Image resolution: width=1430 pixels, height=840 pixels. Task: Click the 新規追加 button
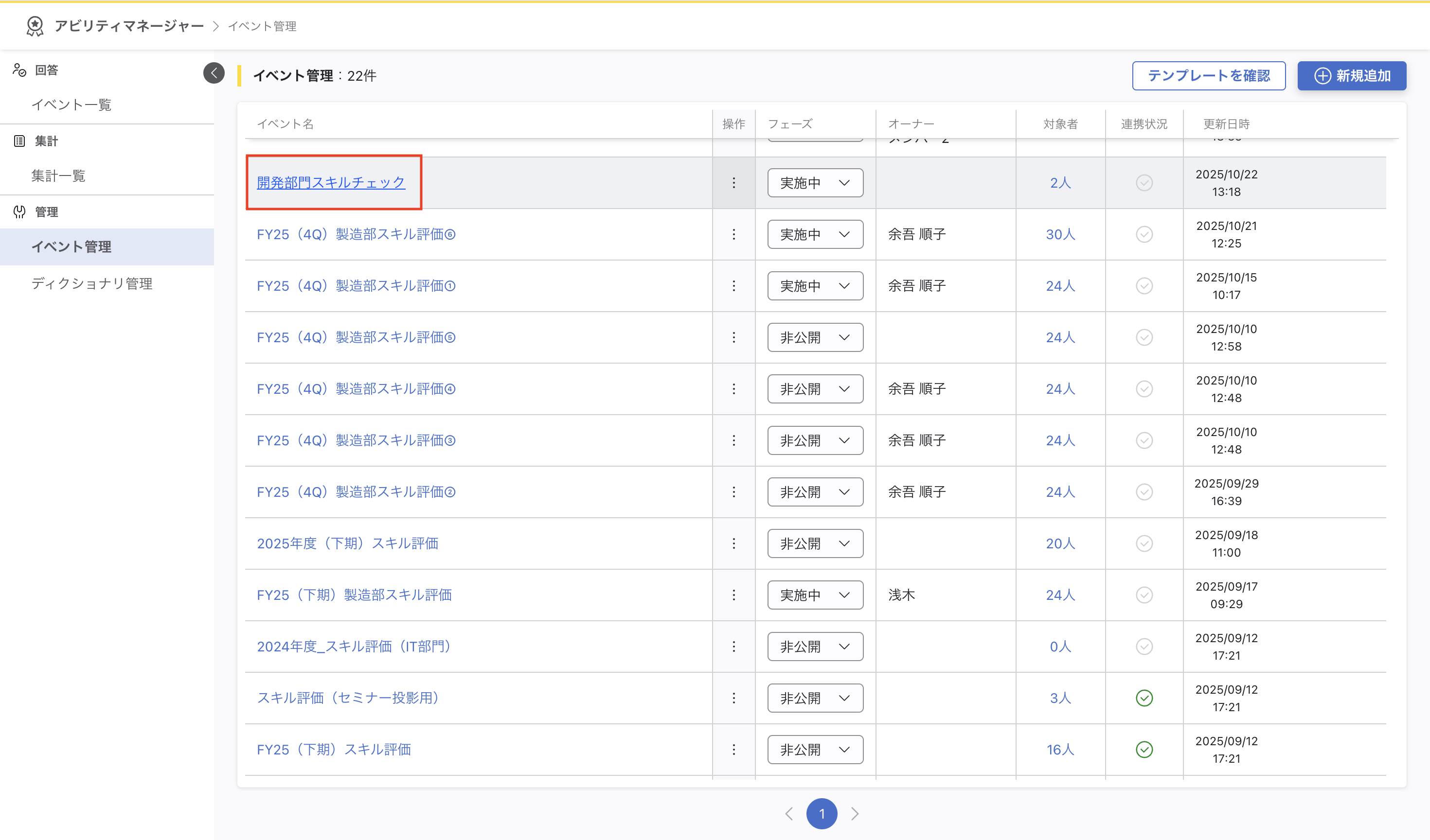pos(1351,75)
